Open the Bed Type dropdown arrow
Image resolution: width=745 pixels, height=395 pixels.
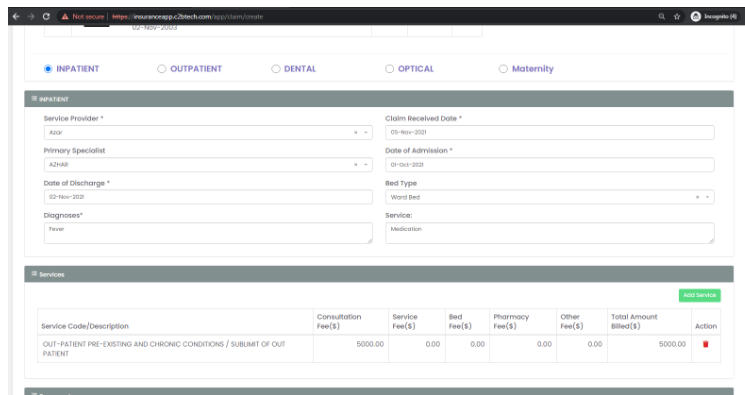click(x=707, y=197)
